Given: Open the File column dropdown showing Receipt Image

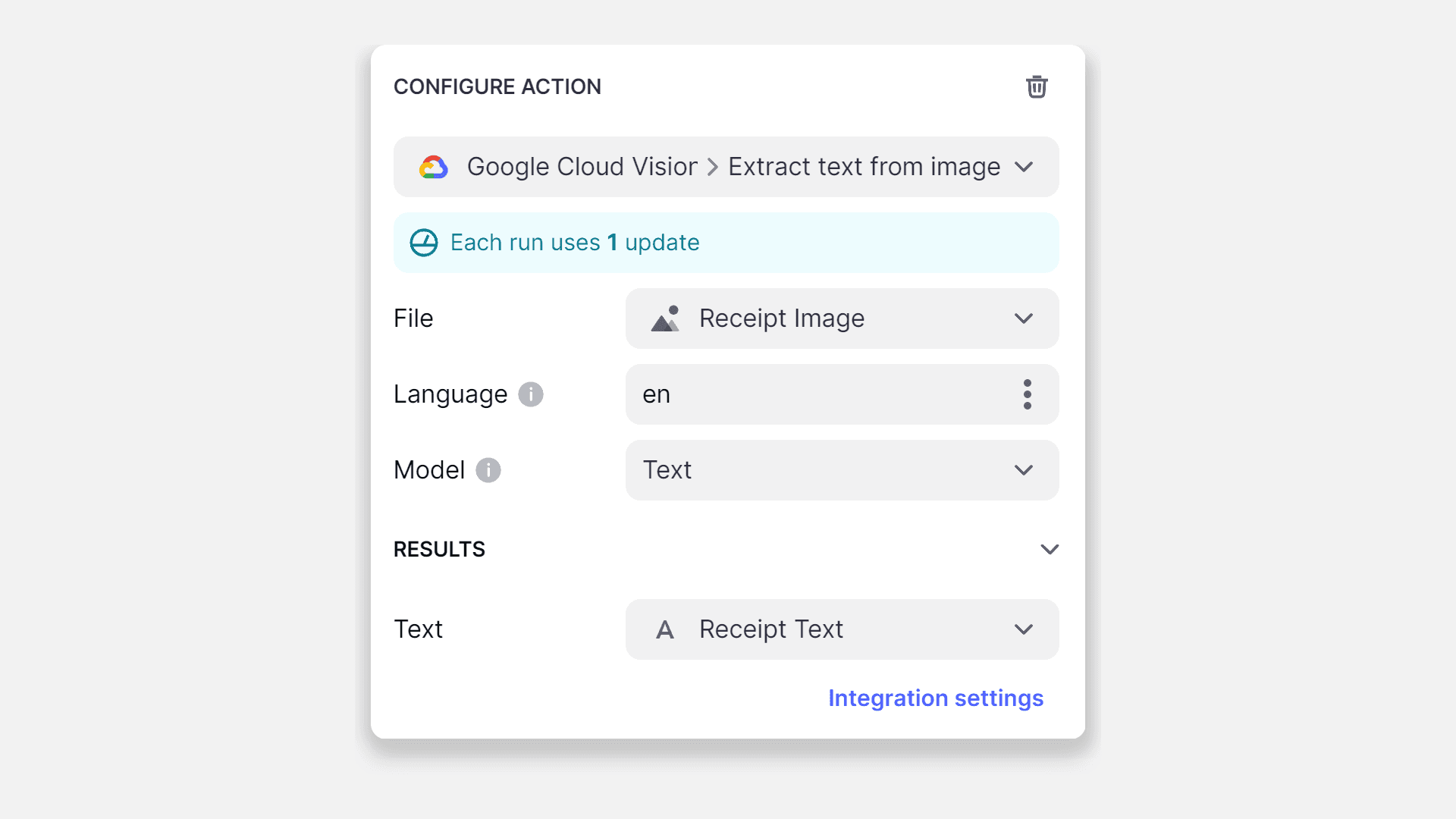Looking at the screenshot, I should point(843,318).
